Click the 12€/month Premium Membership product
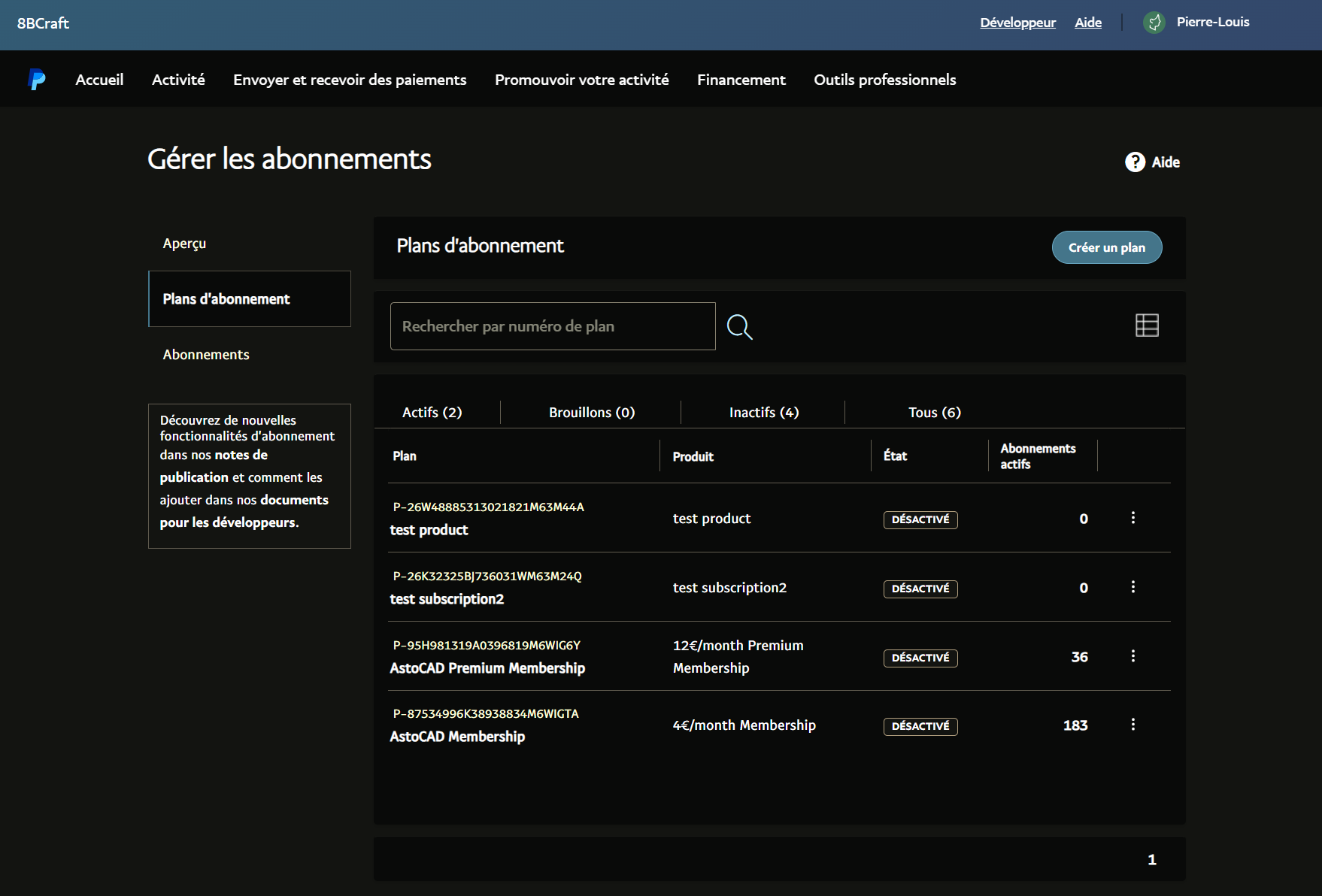Image resolution: width=1322 pixels, height=896 pixels. click(x=738, y=657)
